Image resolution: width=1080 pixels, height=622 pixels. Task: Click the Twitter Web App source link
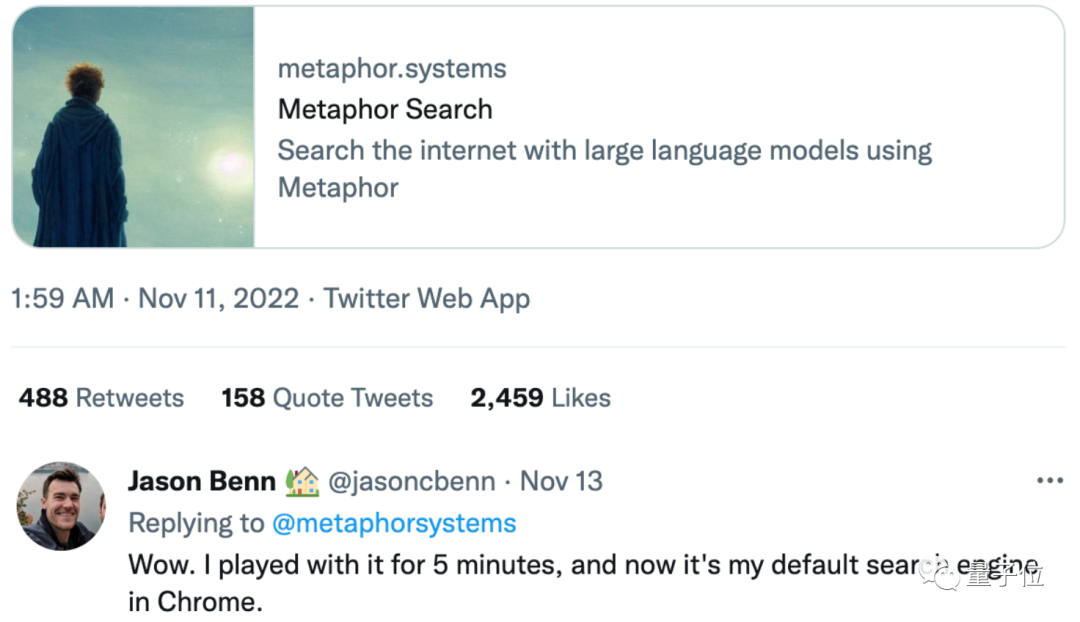click(427, 298)
